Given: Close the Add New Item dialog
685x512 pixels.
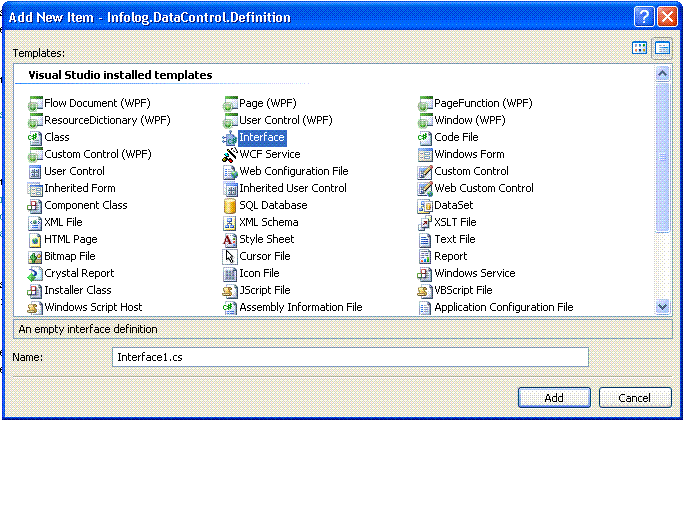Looking at the screenshot, I should 668,17.
